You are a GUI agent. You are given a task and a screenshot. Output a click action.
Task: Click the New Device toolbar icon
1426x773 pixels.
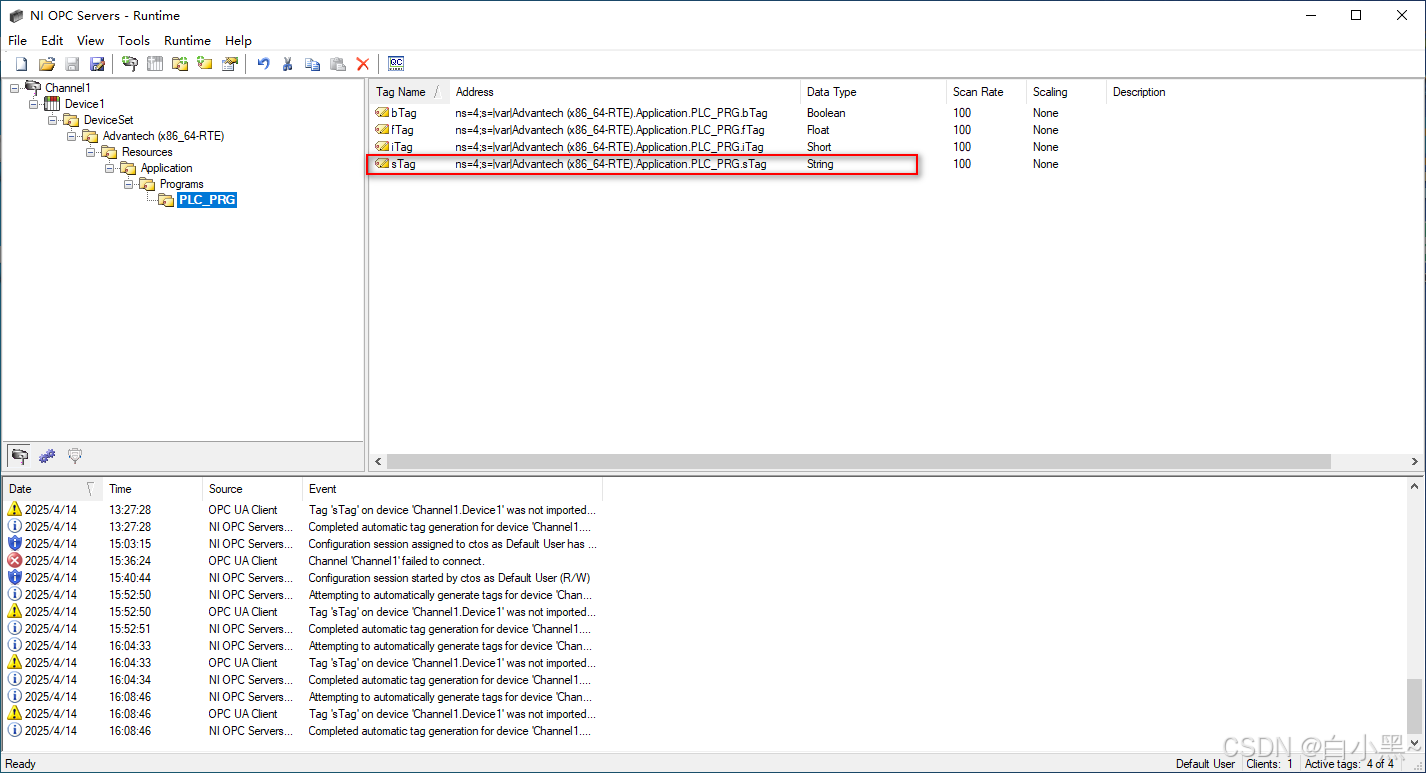155,64
